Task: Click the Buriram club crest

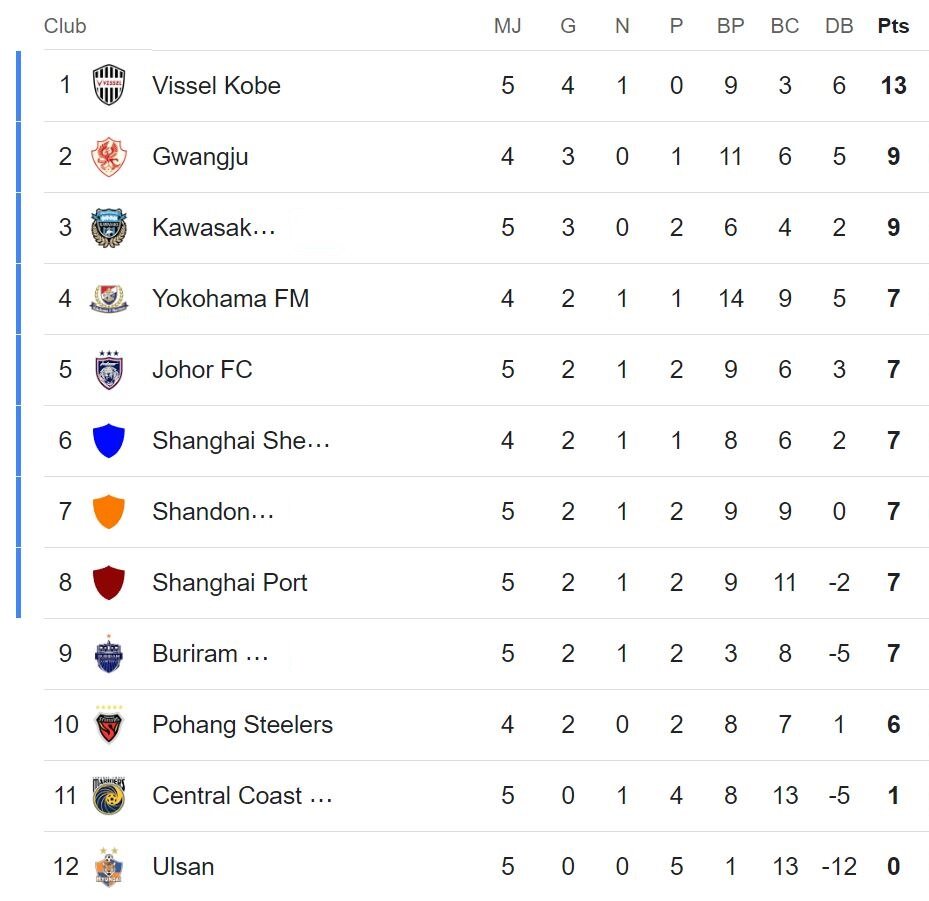Action: (108, 654)
